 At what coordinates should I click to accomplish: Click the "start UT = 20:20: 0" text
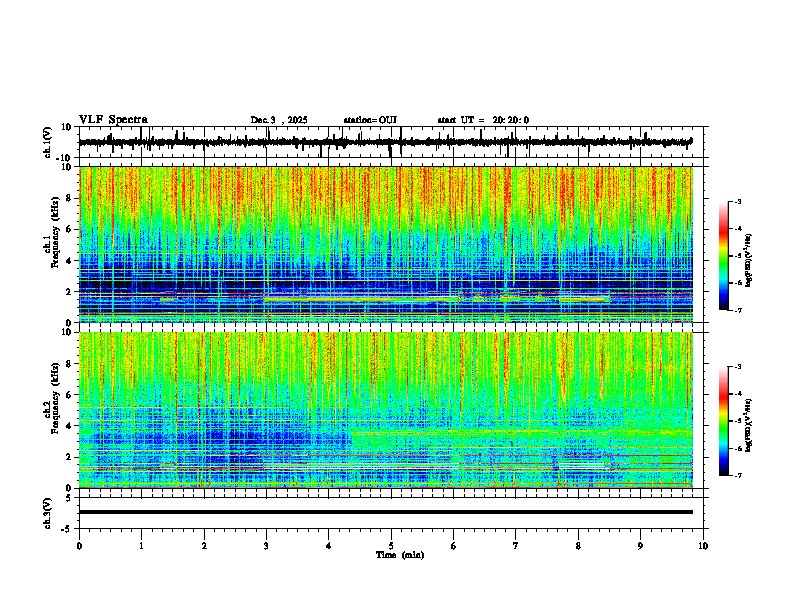click(483, 120)
